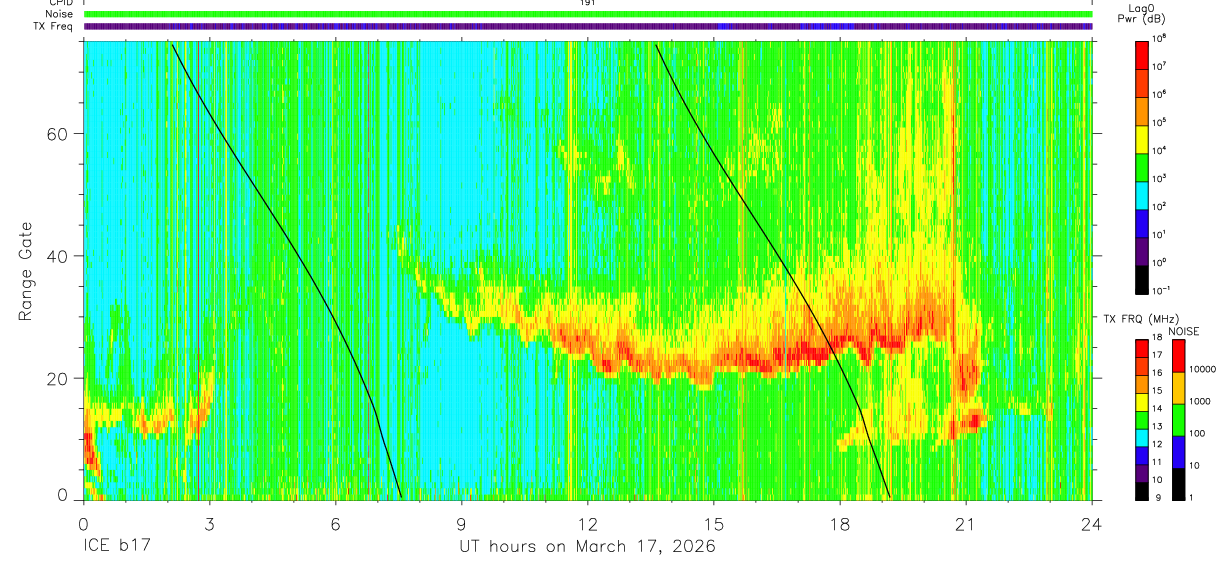Viewport: 1228px width, 567px height.
Task: Click the x-axis tick label '21'
Action: [965, 524]
